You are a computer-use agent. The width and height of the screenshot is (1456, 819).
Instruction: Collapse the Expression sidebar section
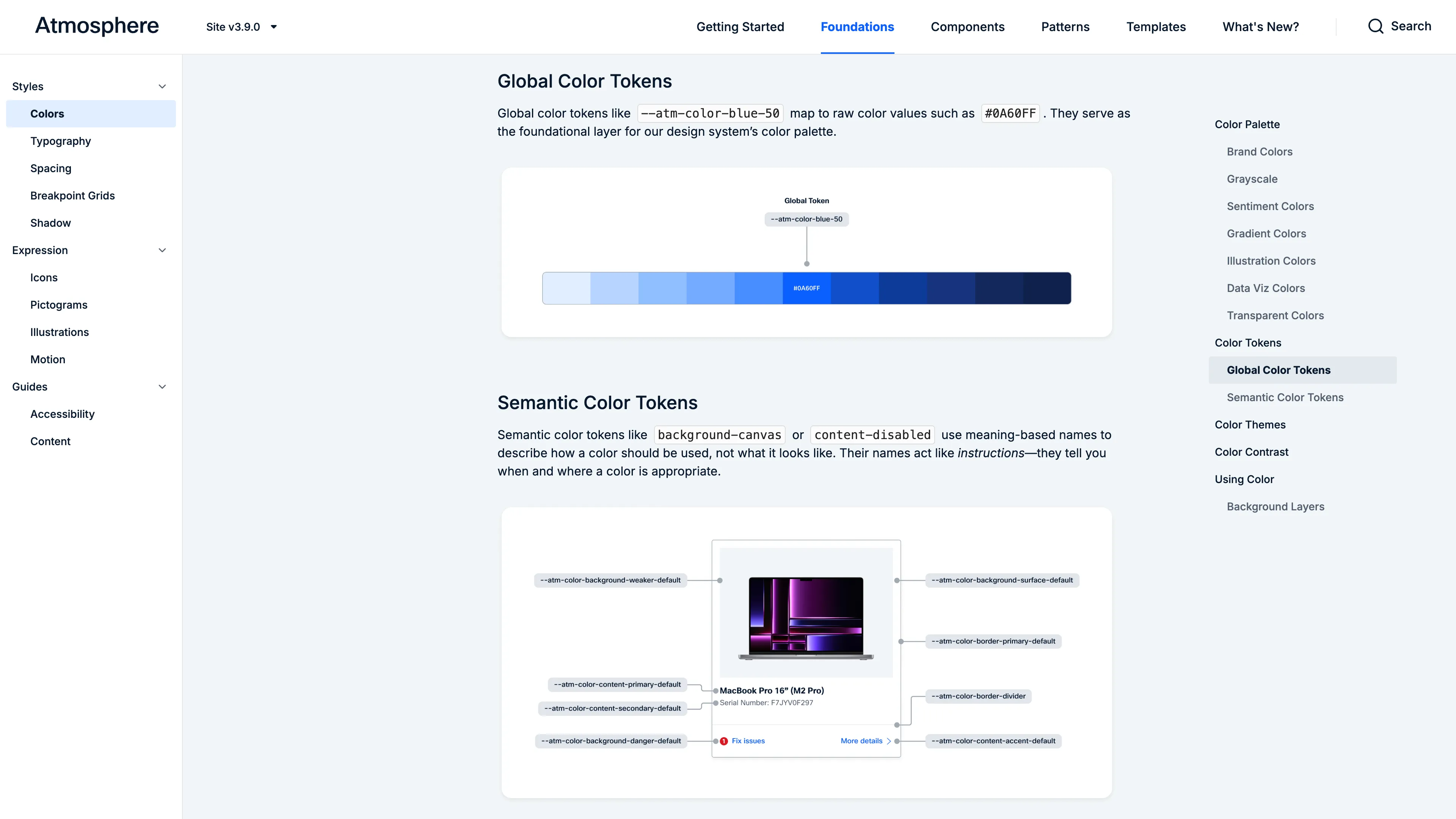click(x=162, y=250)
